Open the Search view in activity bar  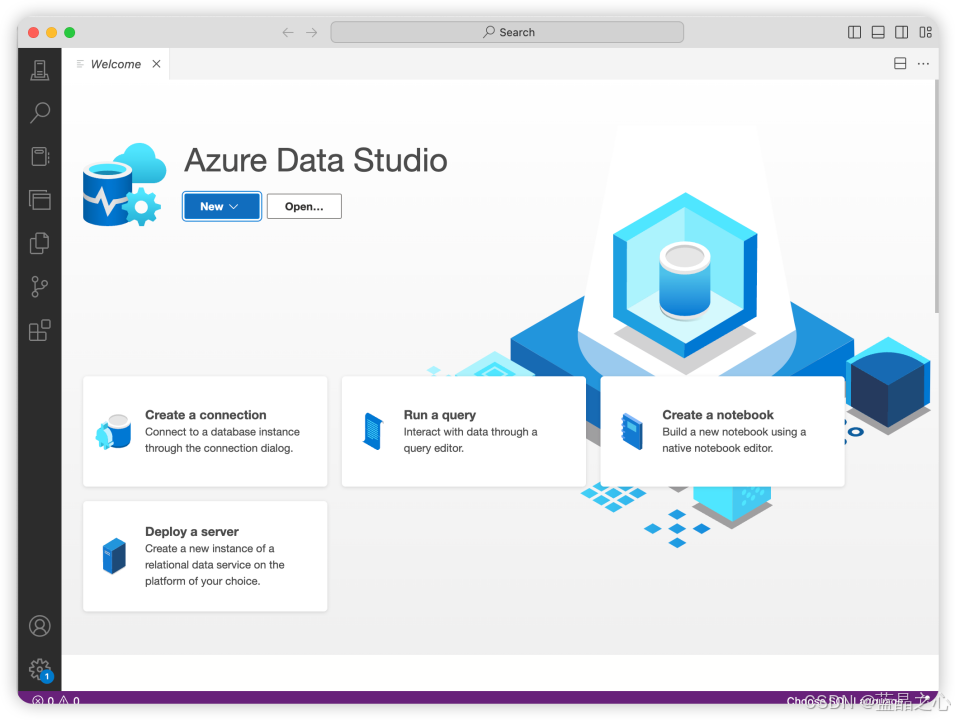[x=40, y=113]
